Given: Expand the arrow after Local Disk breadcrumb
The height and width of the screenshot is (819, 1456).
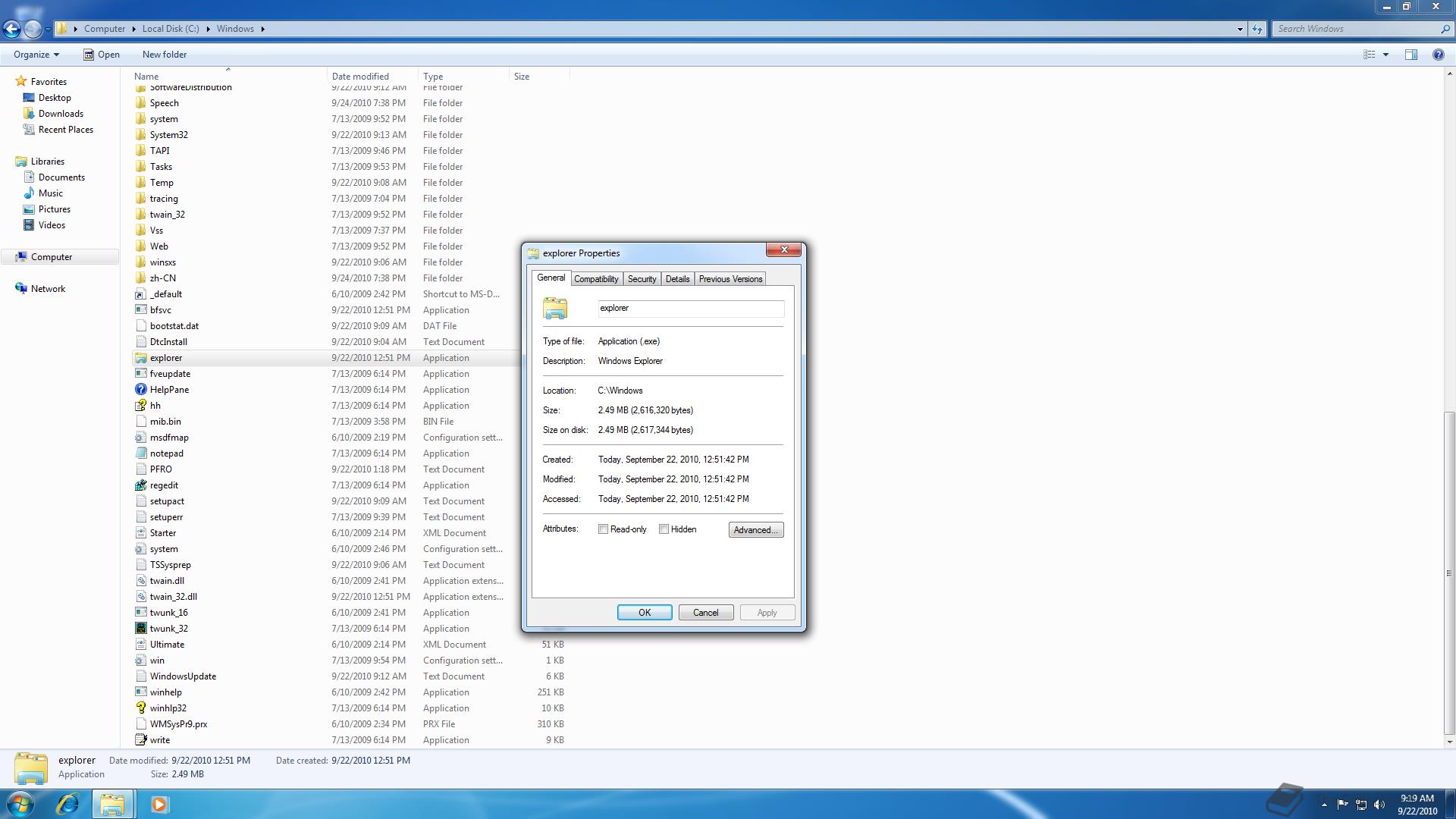Looking at the screenshot, I should click(x=209, y=29).
